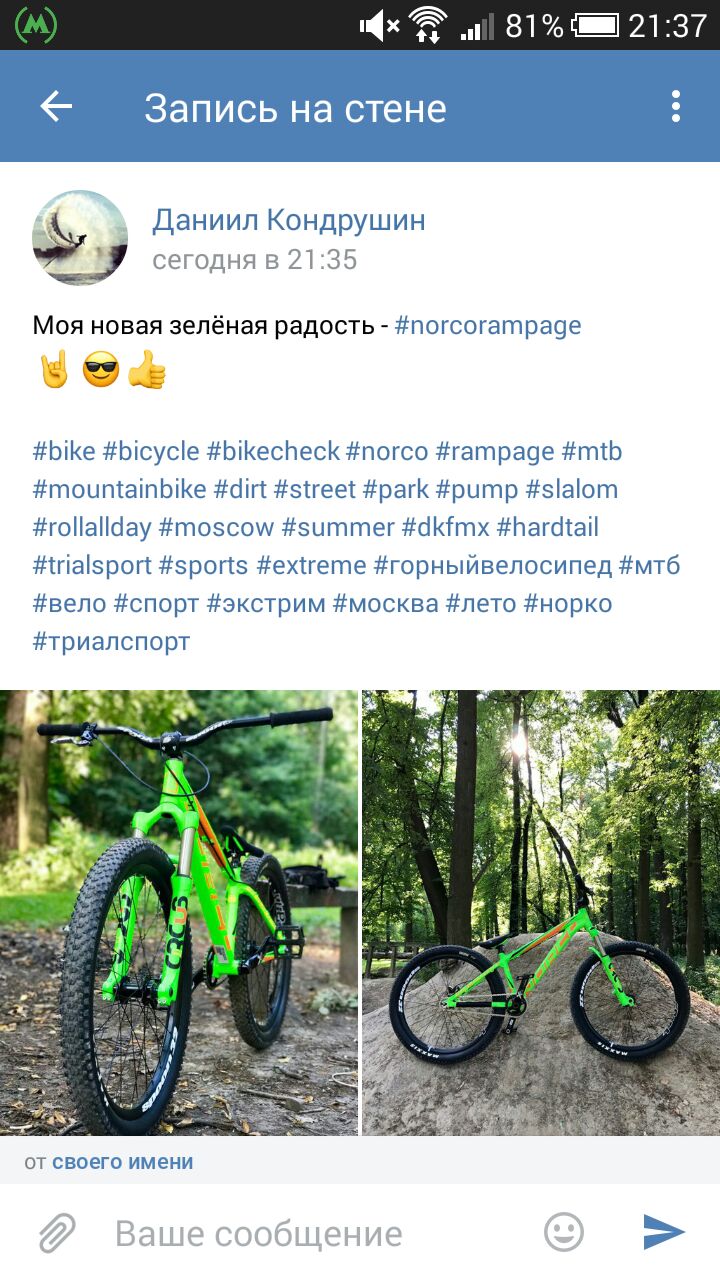Open the three-dot overflow menu
Image resolution: width=720 pixels, height=1280 pixels.
(676, 107)
